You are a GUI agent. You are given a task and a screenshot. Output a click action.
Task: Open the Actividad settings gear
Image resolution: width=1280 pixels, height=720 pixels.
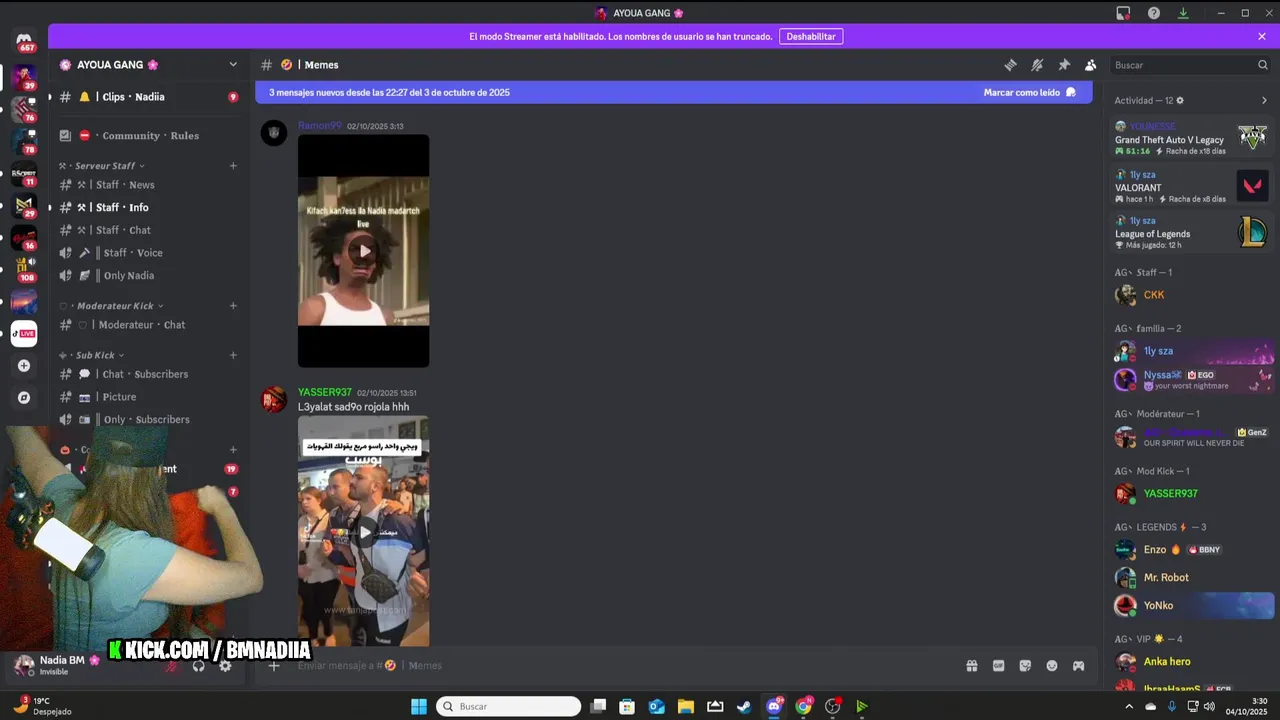[x=1180, y=101]
